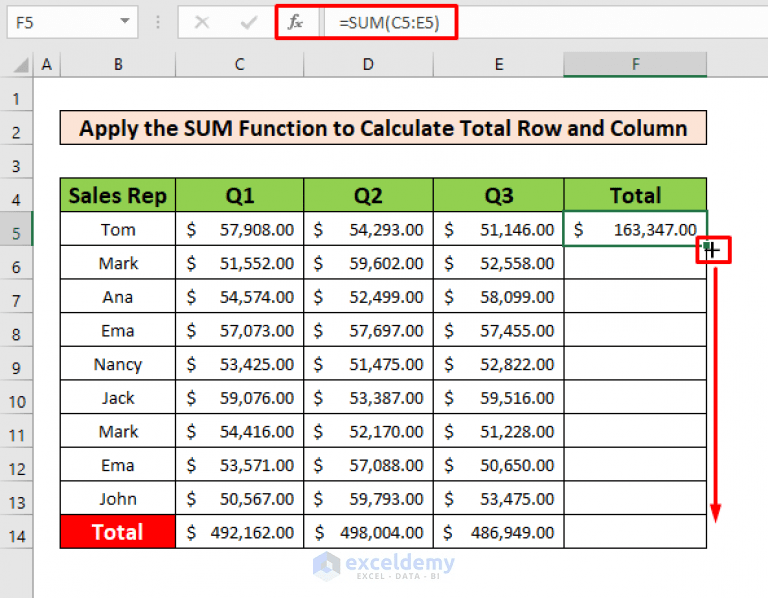Screen dimensions: 768x598
Task: Confirm entry with the checkmark icon
Action: [249, 22]
